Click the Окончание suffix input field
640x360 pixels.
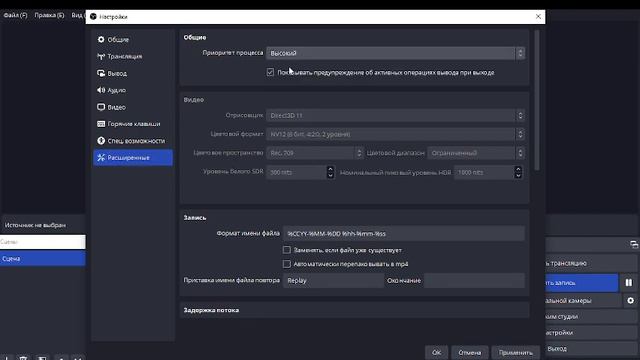coord(474,280)
